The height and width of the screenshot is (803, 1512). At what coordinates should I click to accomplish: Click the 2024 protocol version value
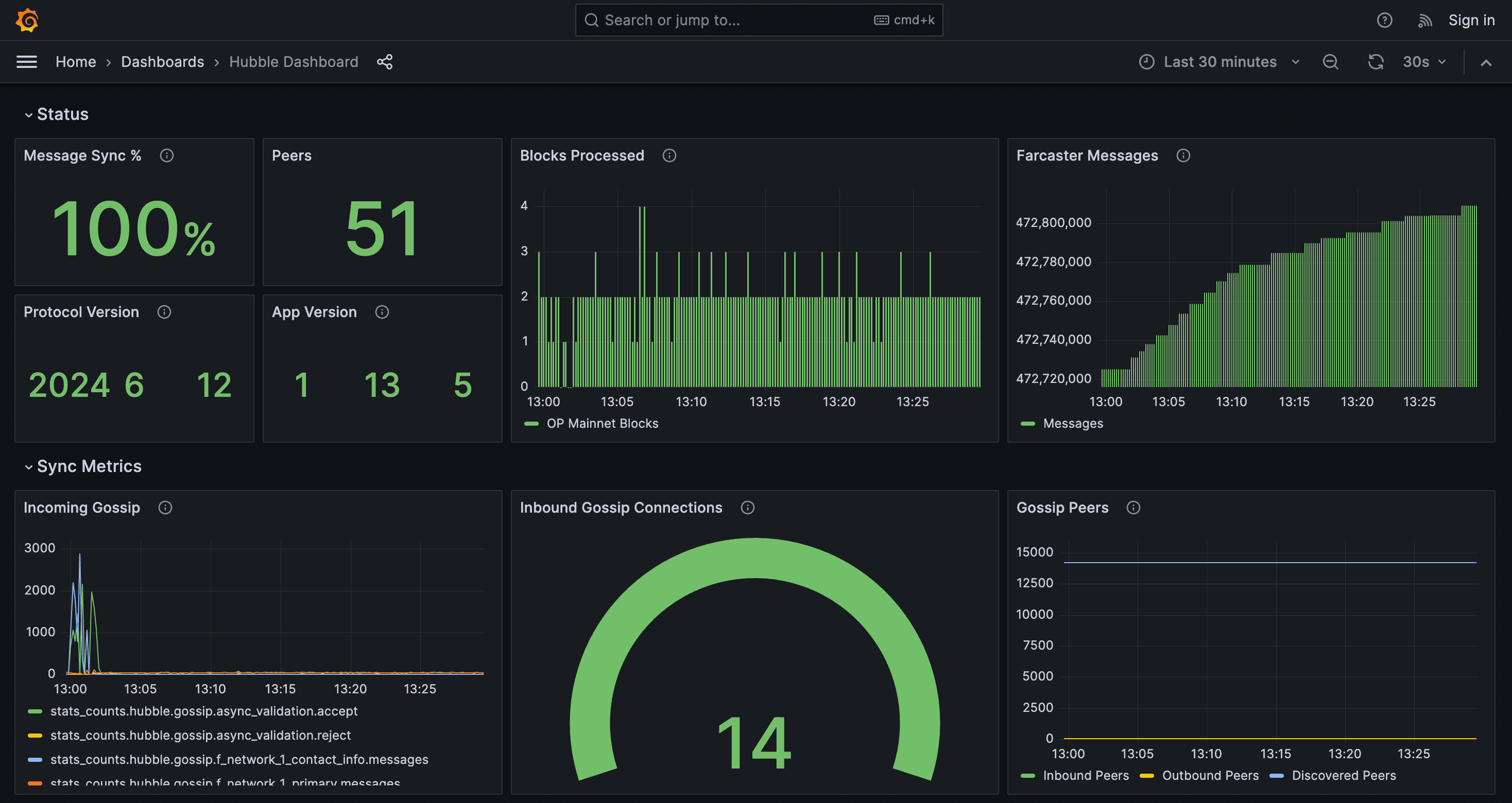tap(69, 386)
